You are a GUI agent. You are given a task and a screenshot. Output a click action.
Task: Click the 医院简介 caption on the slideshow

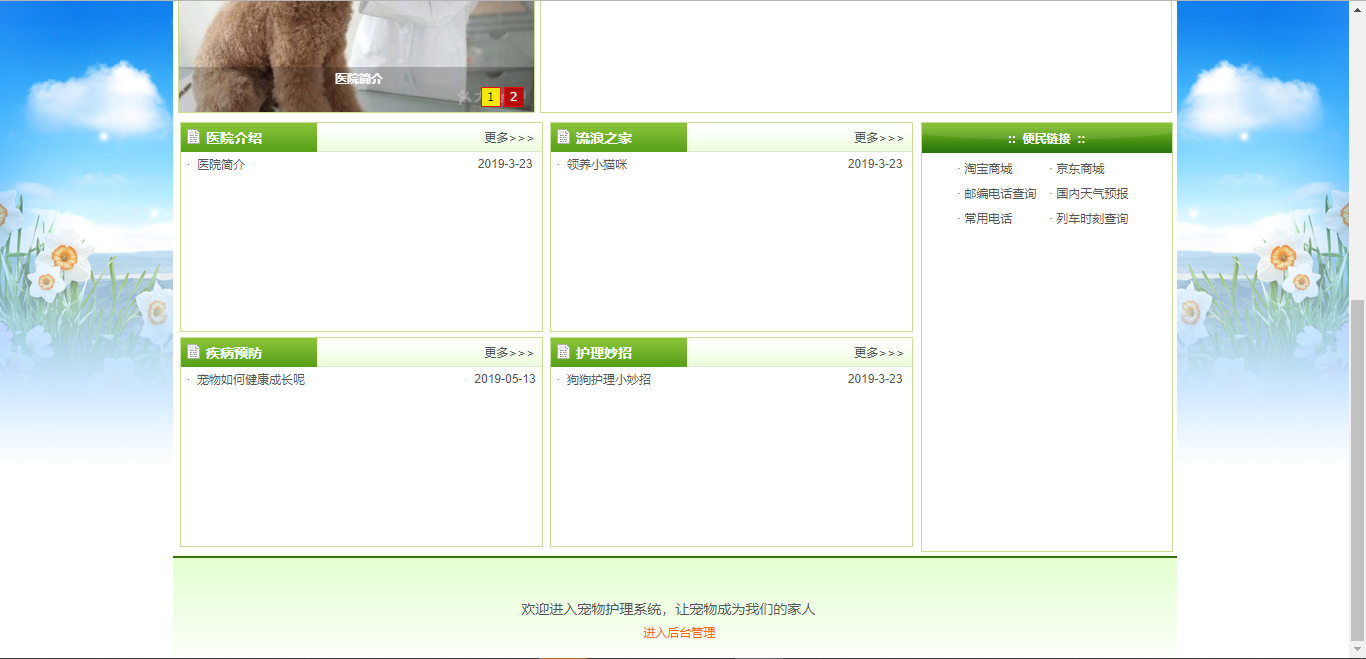point(359,78)
